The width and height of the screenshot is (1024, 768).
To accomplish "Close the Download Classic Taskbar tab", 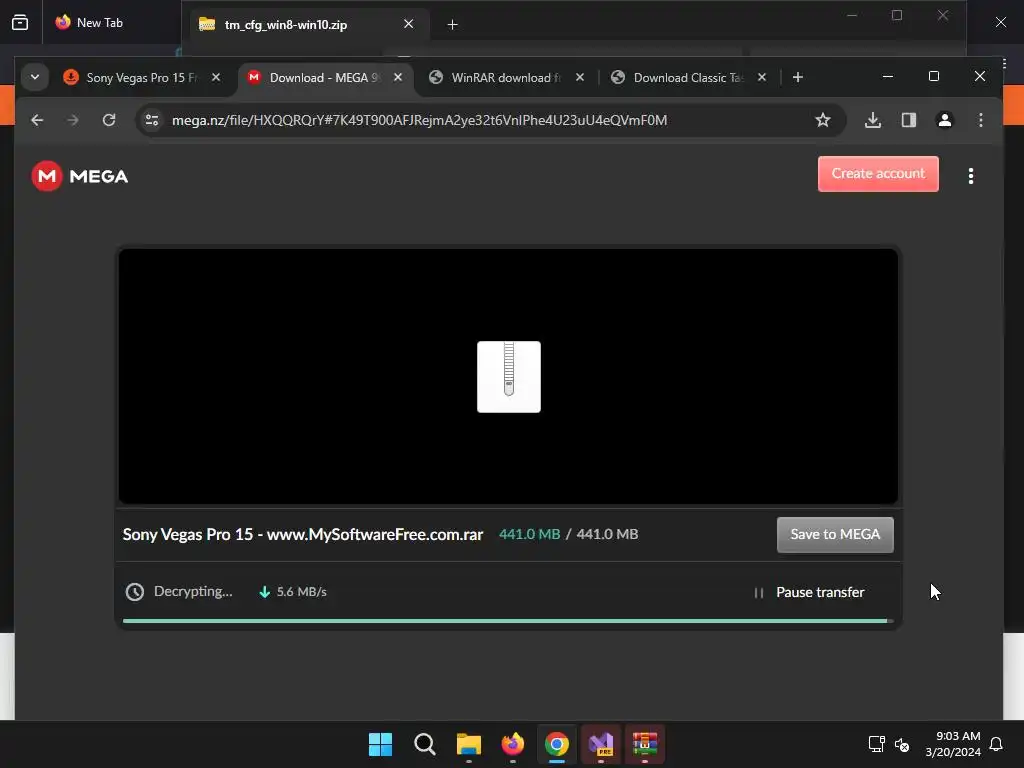I will 761,78.
